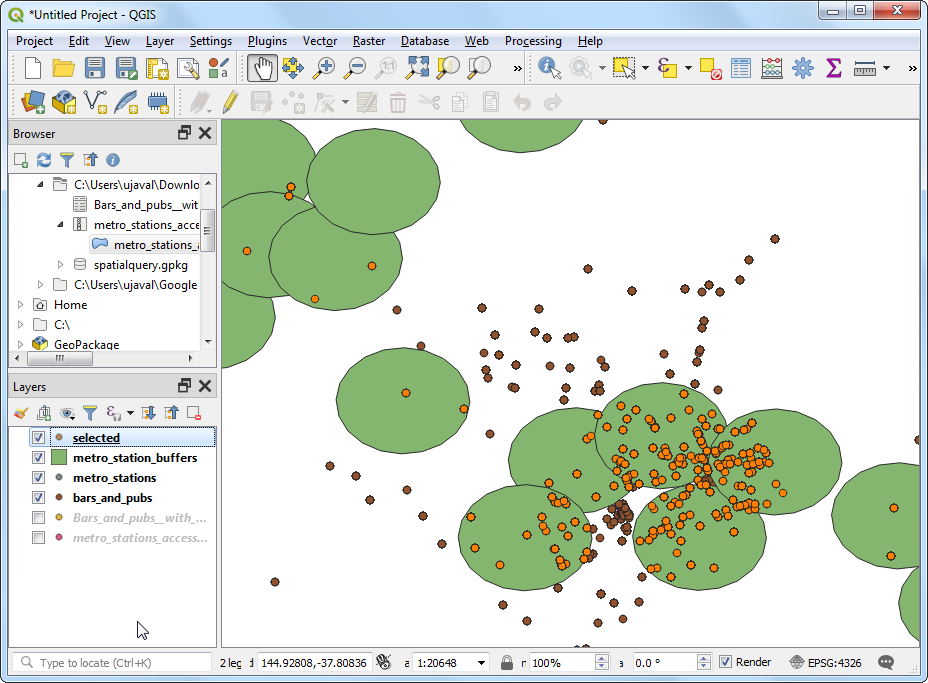The width and height of the screenshot is (928, 683).
Task: Hide the metro_station_buffers layer
Action: point(38,458)
